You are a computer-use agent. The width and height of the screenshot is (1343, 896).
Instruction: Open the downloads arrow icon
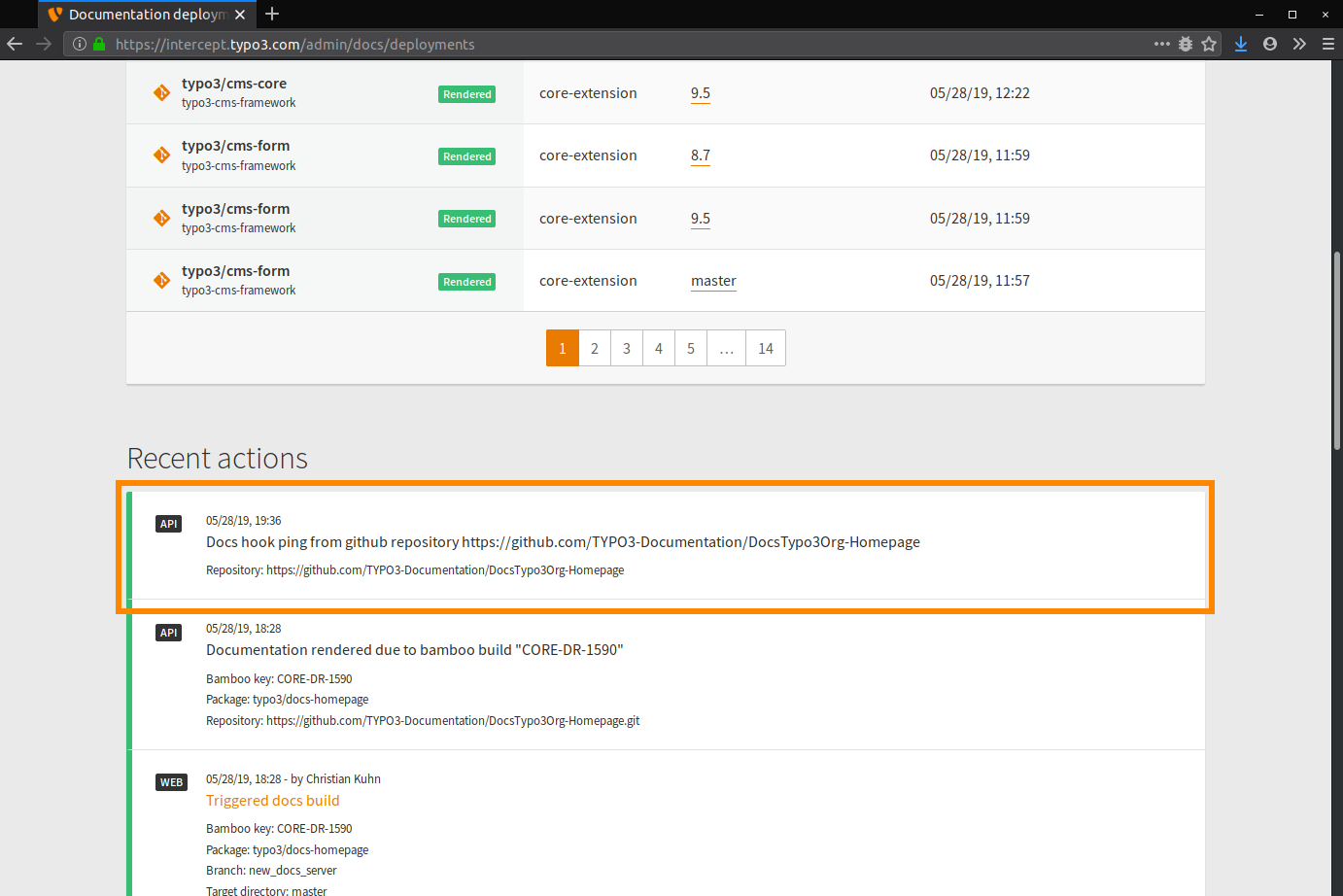click(x=1241, y=44)
